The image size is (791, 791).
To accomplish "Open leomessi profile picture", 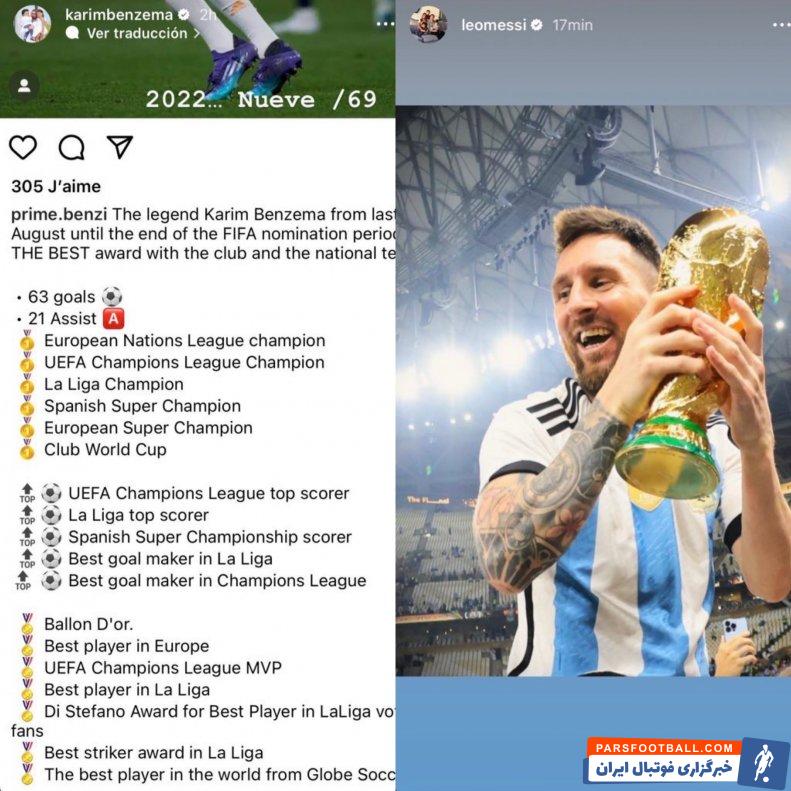I will [428, 24].
